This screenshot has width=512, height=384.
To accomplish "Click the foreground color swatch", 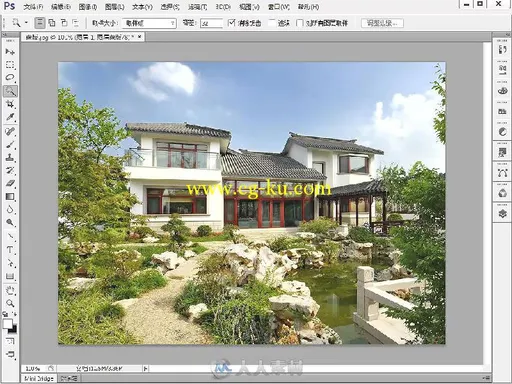I will pos(7,324).
